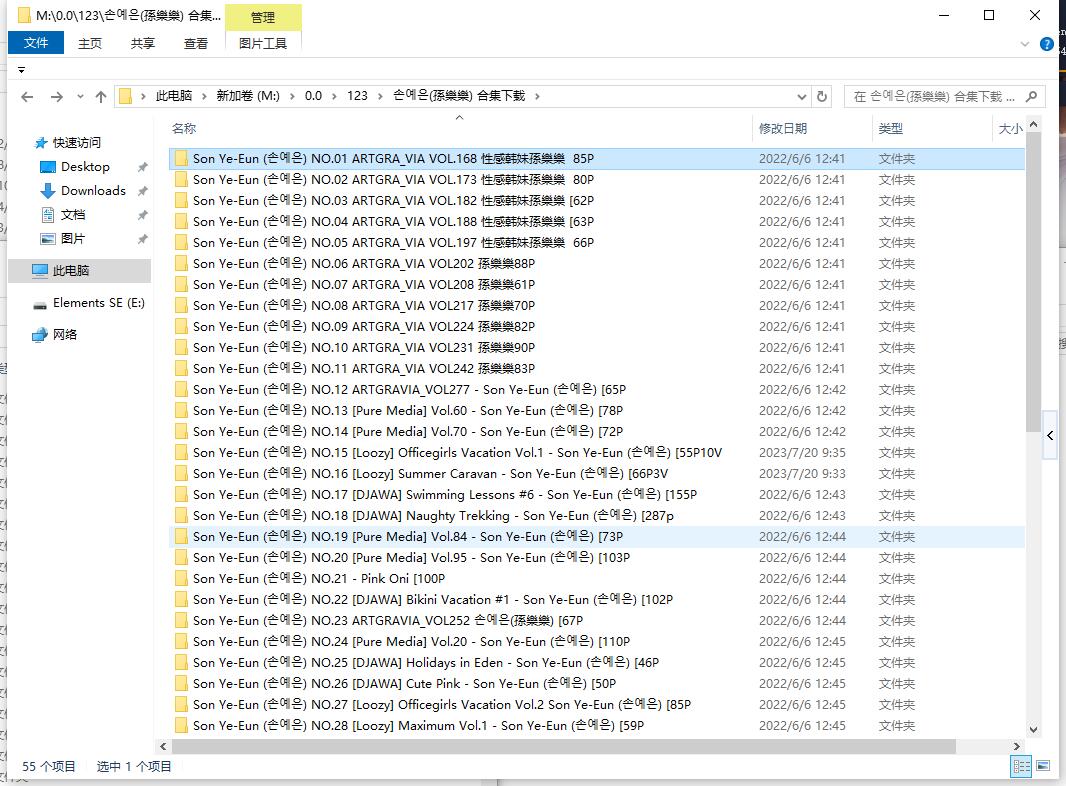Refresh the current folder view
This screenshot has width=1066, height=786.
(x=822, y=97)
